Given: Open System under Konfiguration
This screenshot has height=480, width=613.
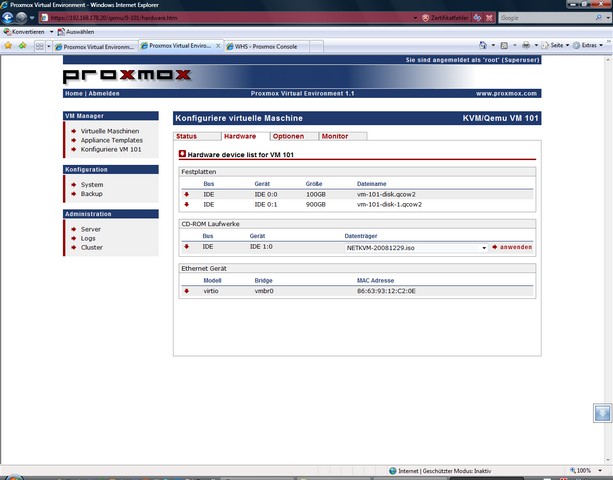Looking at the screenshot, I should (x=92, y=184).
